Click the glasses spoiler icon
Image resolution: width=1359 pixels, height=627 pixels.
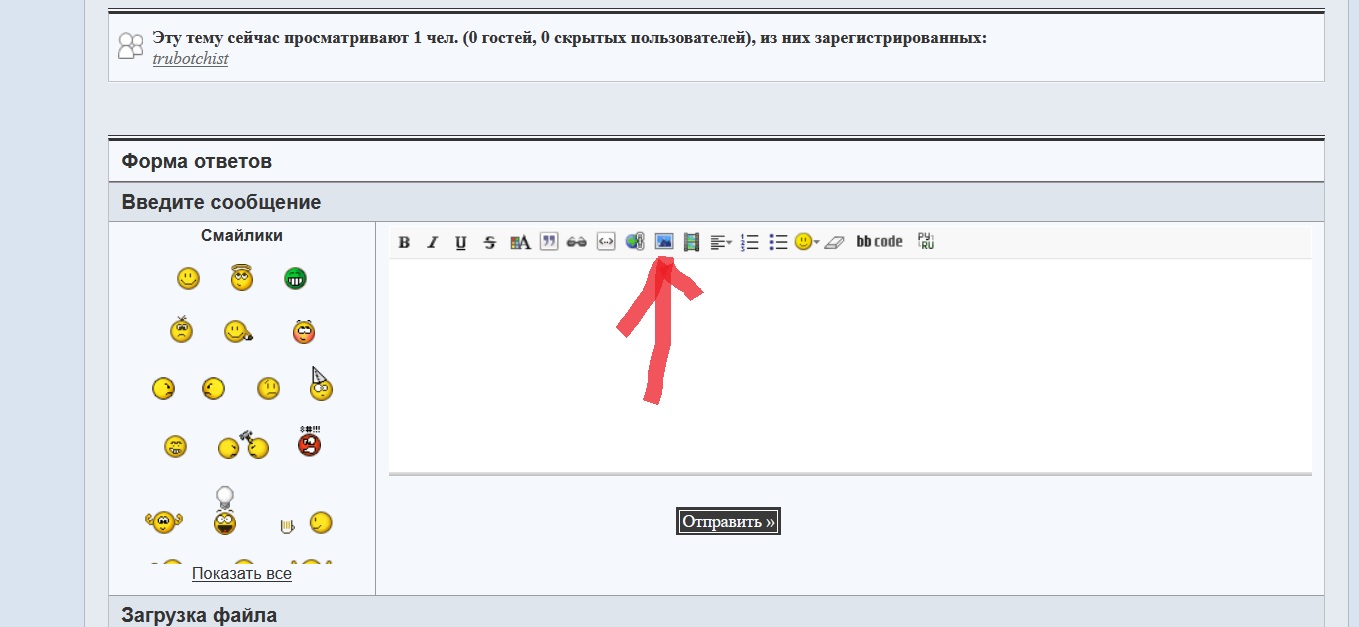[x=576, y=242]
